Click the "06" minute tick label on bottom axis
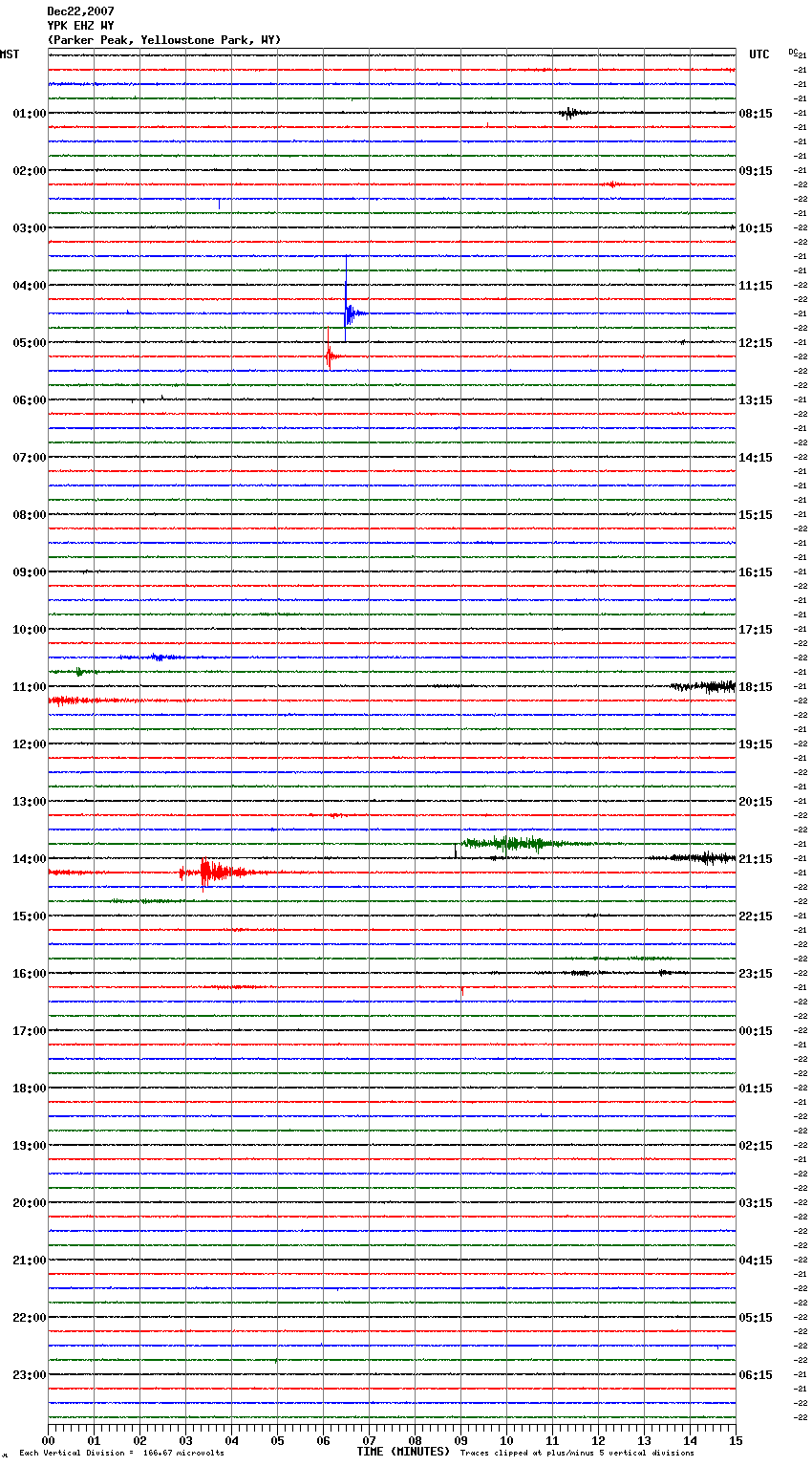This screenshot has height=1466, width=812. (x=323, y=1440)
